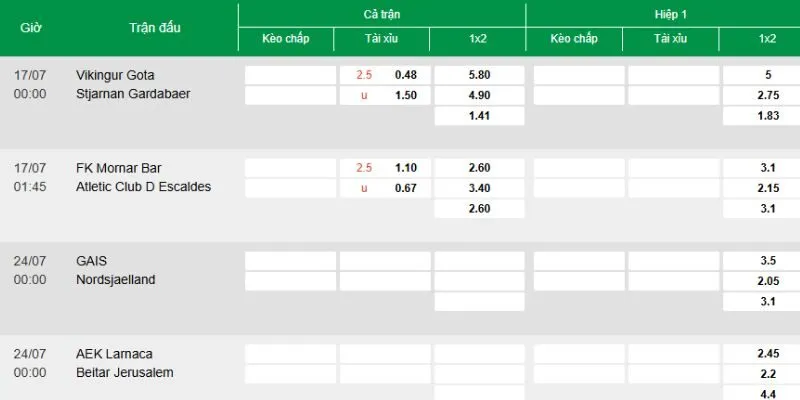Pick first-half odds 2.75 for Stjarnan Gardabaer
Viewport: 800px width, 400px height.
767,95
